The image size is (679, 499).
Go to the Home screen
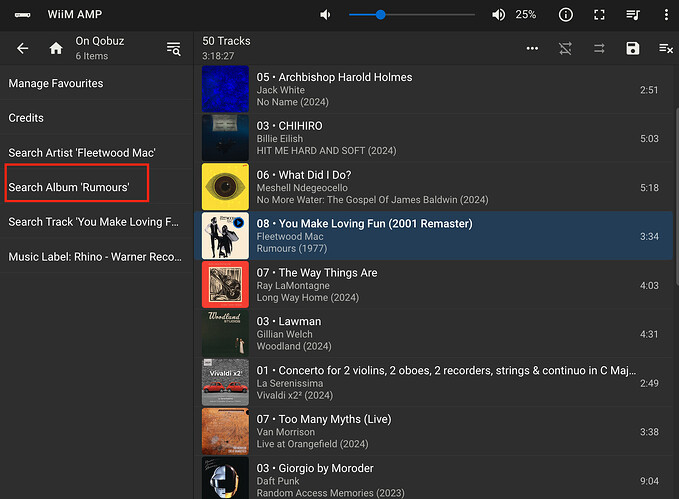(56, 48)
